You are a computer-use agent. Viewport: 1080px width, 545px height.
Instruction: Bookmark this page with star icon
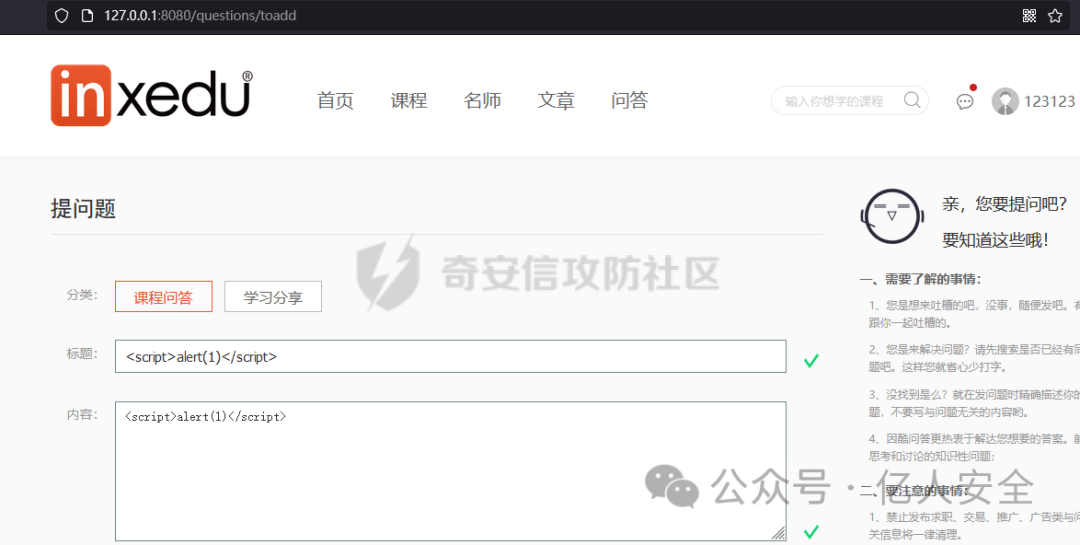(1055, 15)
